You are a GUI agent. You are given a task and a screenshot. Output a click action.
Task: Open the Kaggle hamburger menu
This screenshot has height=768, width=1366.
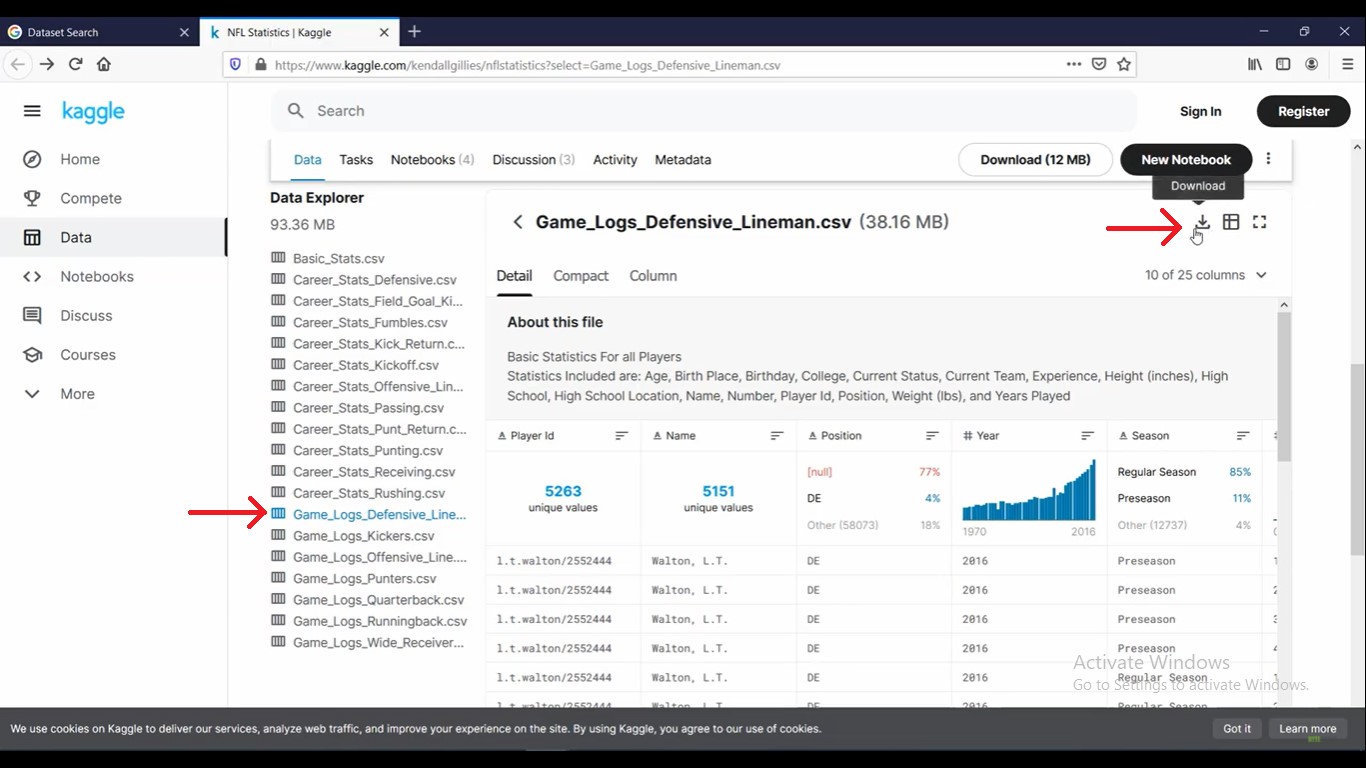coord(32,111)
